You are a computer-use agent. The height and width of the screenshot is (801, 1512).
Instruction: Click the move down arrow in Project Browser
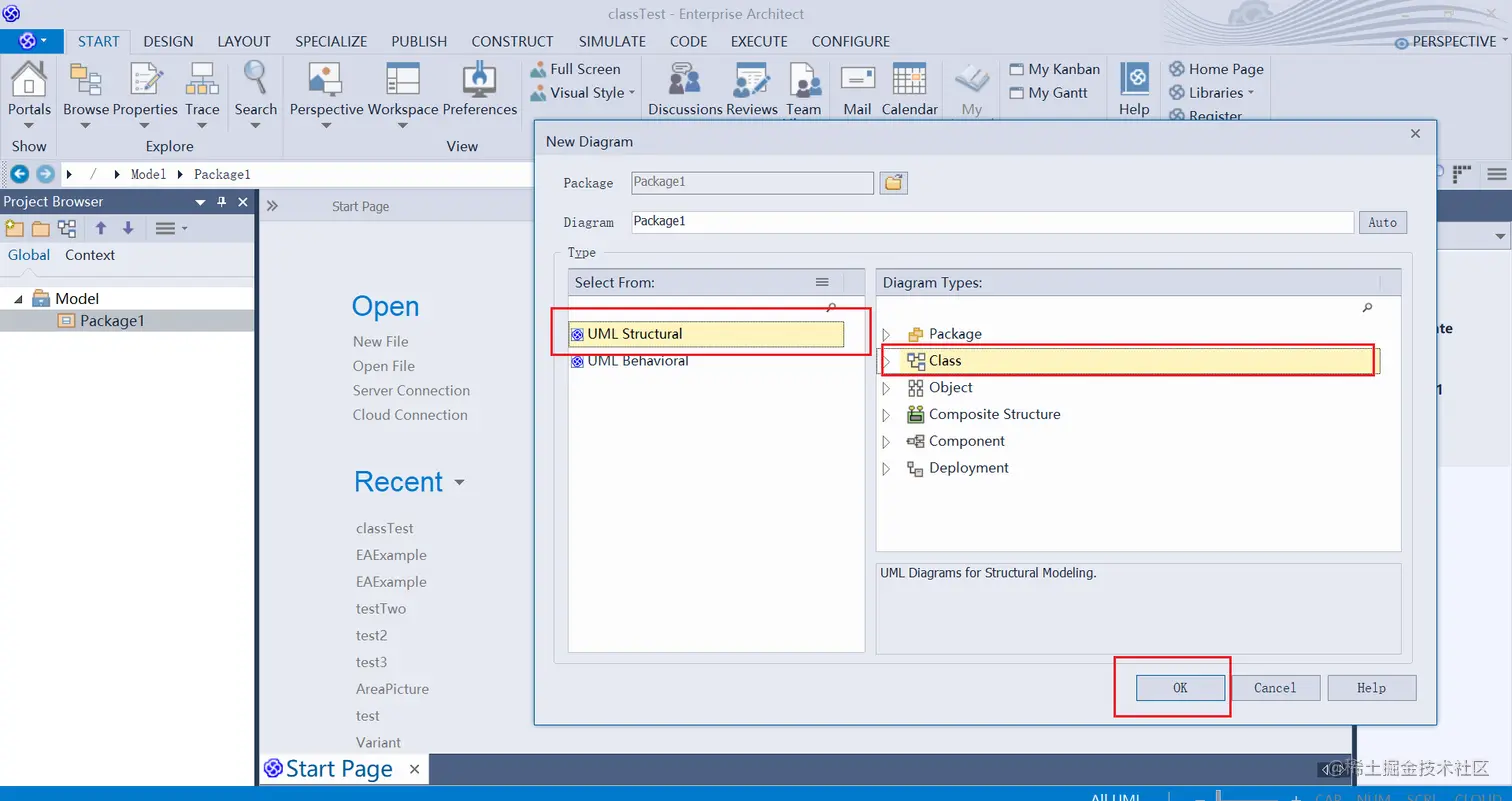point(128,228)
